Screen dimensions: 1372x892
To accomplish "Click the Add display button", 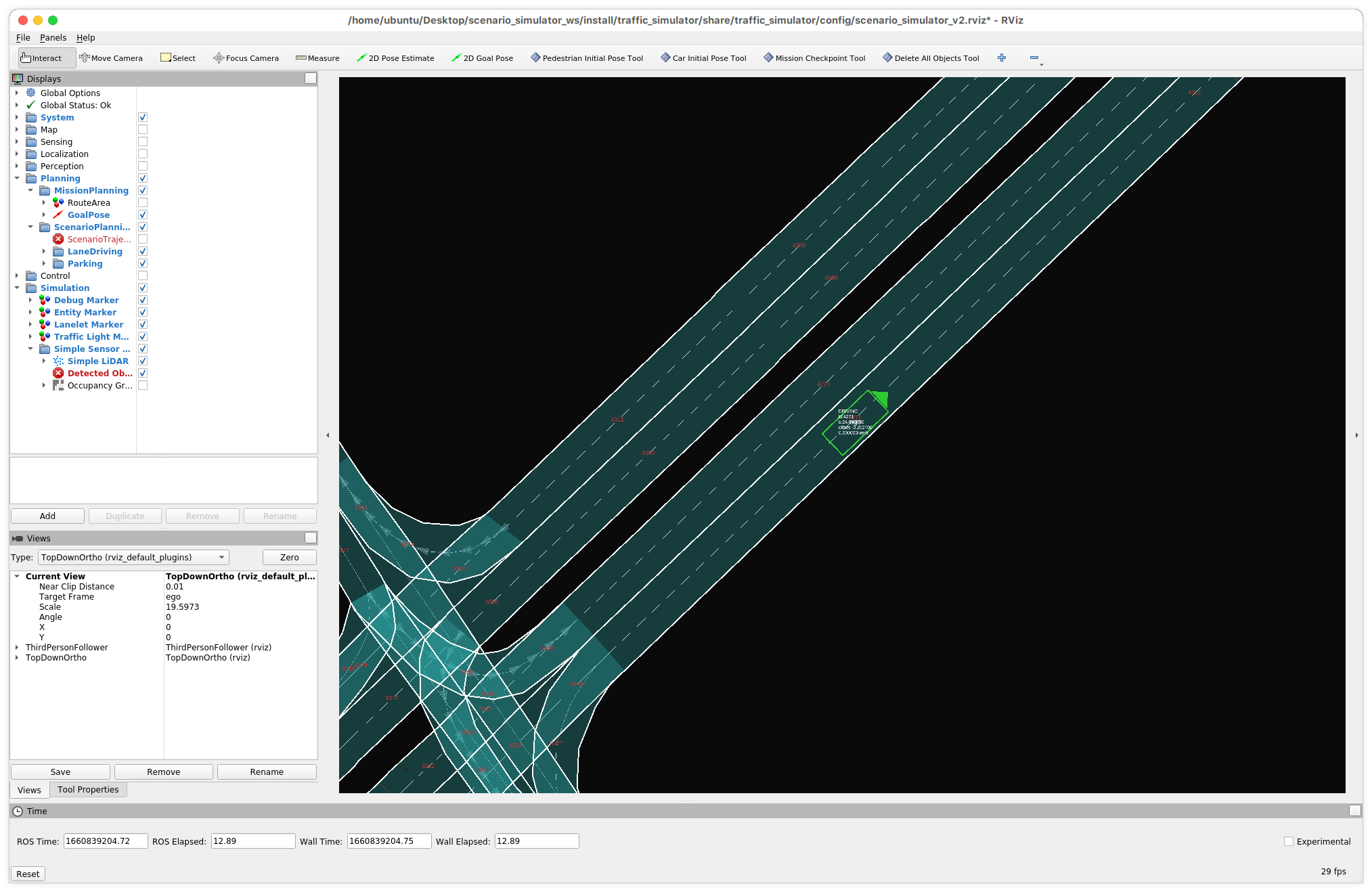I will (47, 515).
